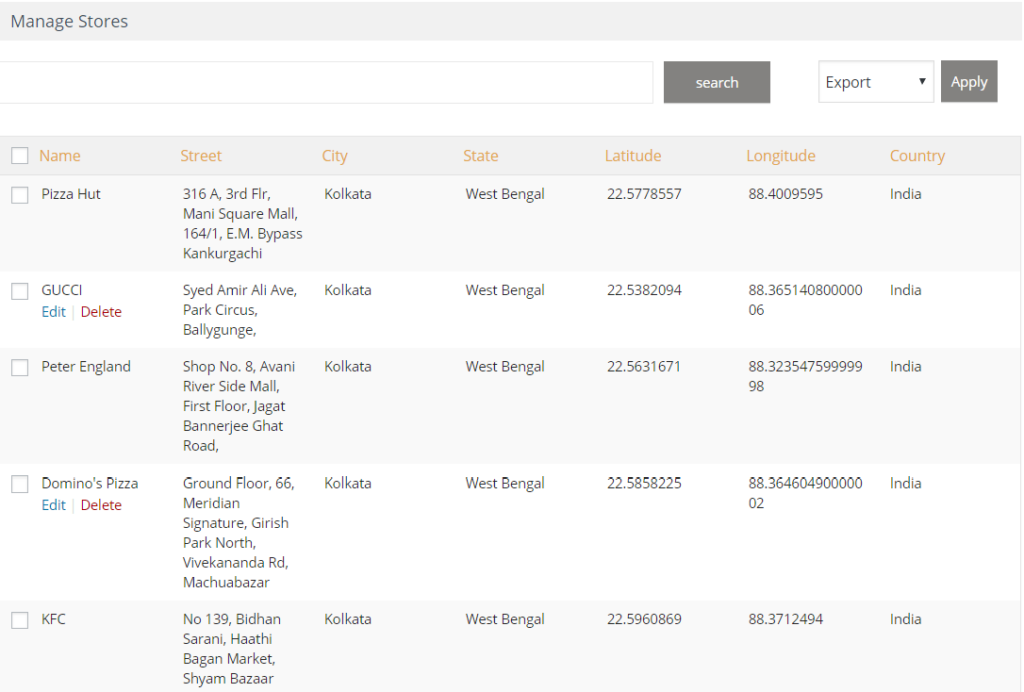Check the Pizza Hut row checkbox
Image resolution: width=1024 pixels, height=692 pixels.
pyautogui.click(x=20, y=195)
